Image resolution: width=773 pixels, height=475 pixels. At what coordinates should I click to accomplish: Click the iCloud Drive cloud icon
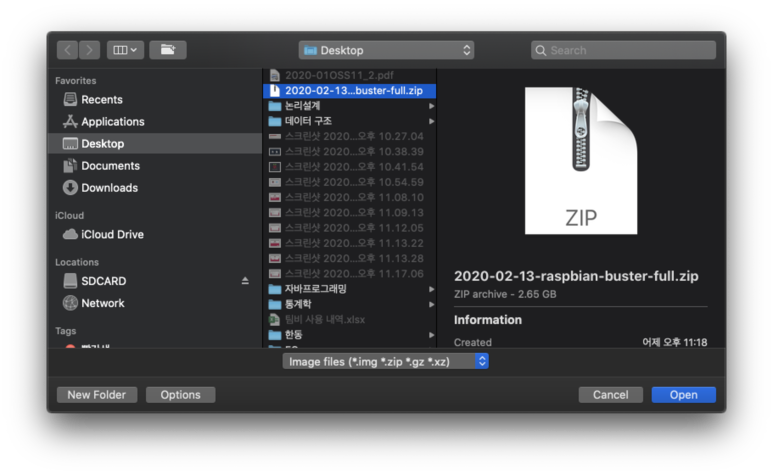coord(70,234)
